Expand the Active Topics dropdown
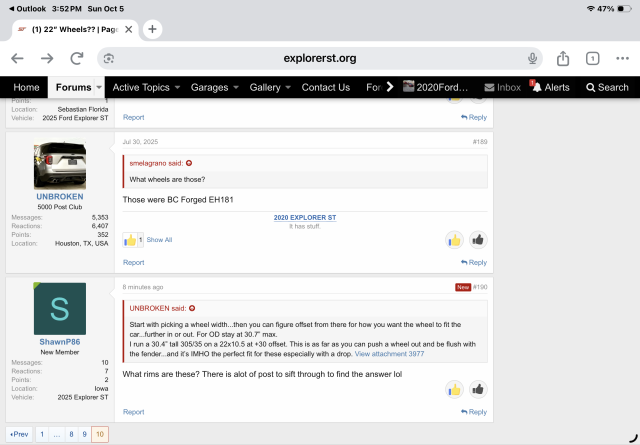The image size is (640, 445). (x=177, y=87)
